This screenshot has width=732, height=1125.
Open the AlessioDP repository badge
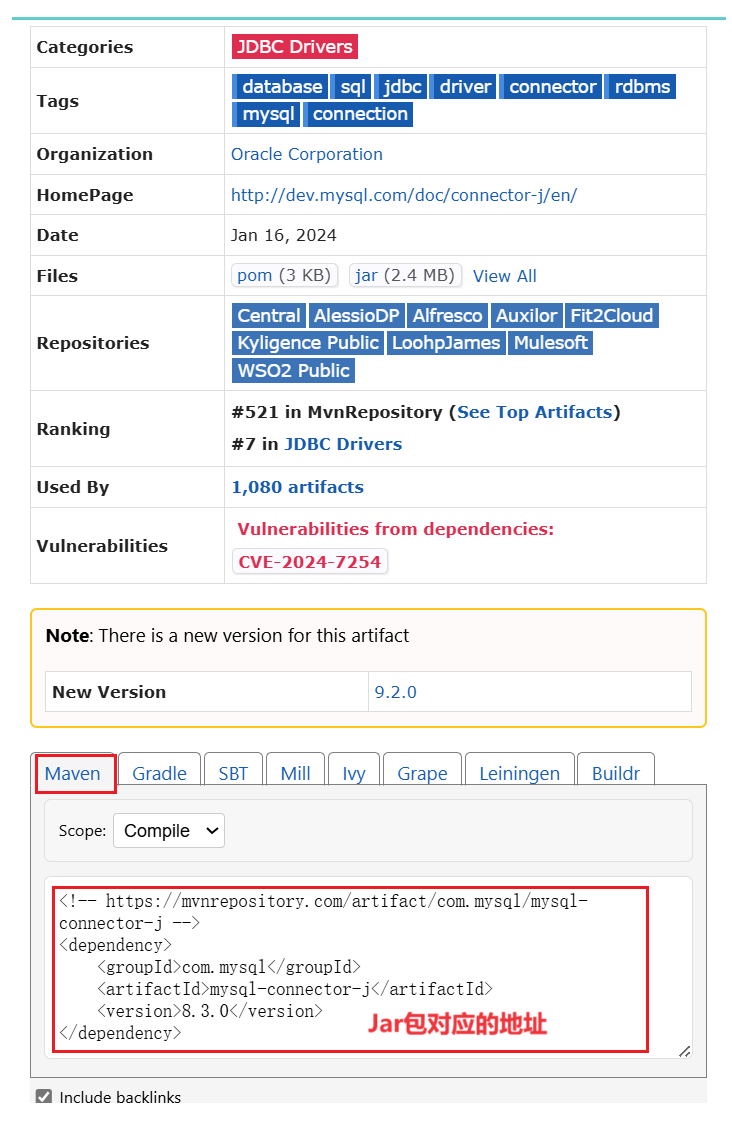tap(356, 316)
